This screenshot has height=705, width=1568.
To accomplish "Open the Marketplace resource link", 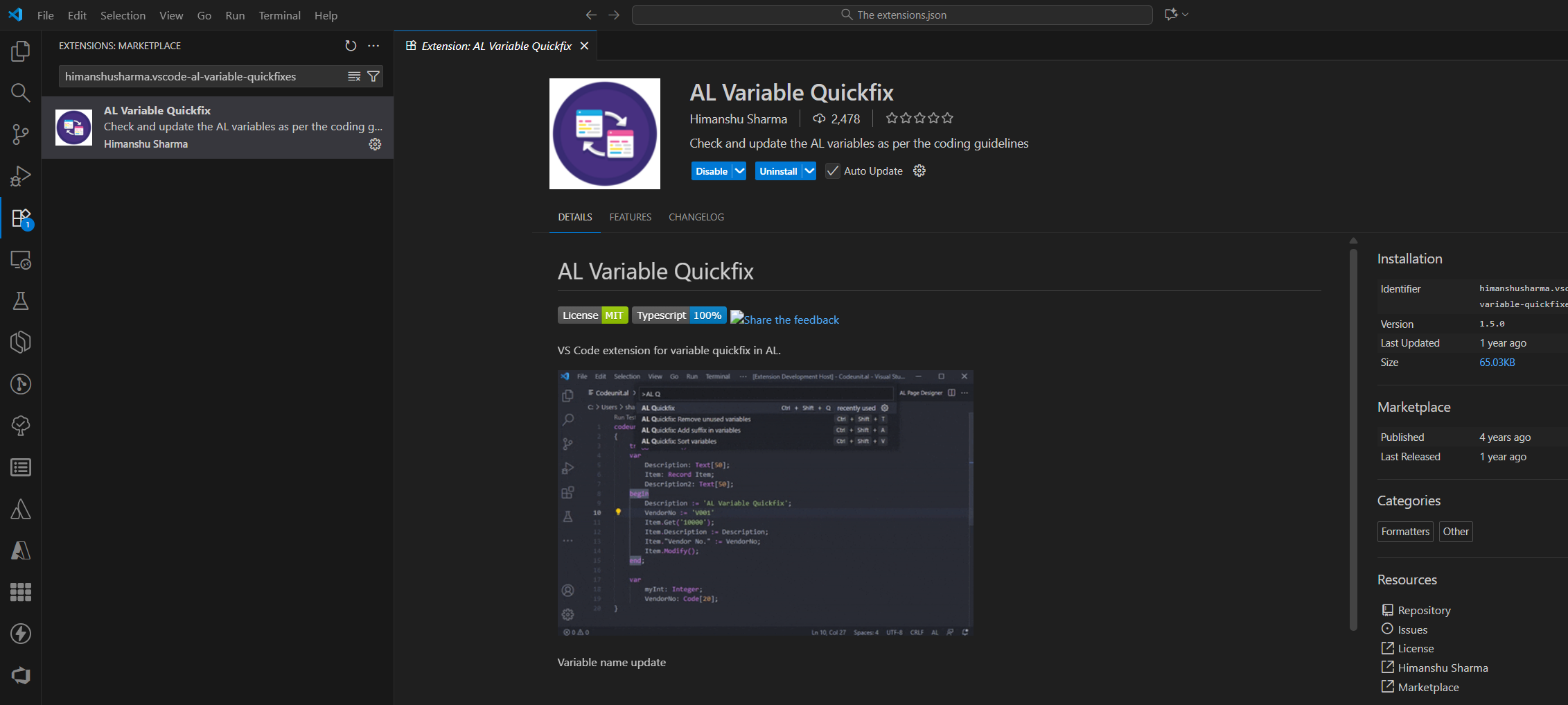I will [x=1428, y=687].
